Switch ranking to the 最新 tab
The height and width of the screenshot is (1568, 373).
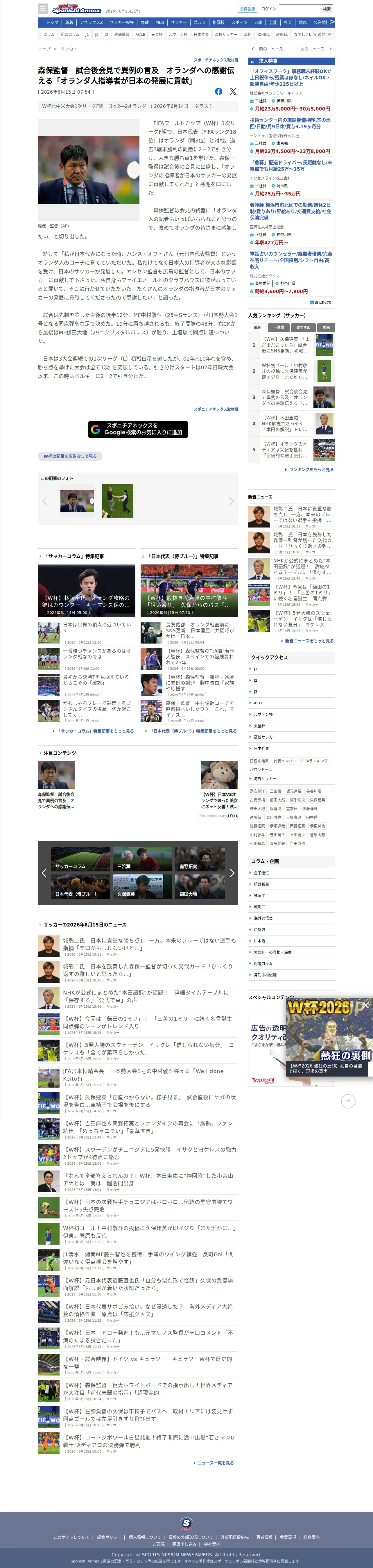[257, 327]
